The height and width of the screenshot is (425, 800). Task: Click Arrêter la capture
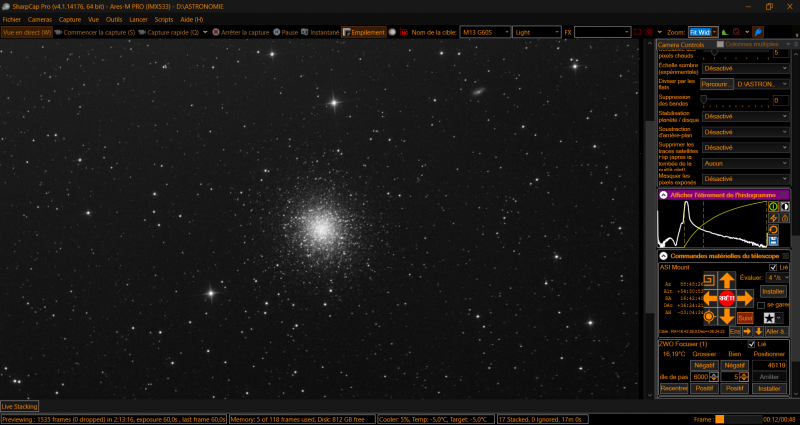240,32
